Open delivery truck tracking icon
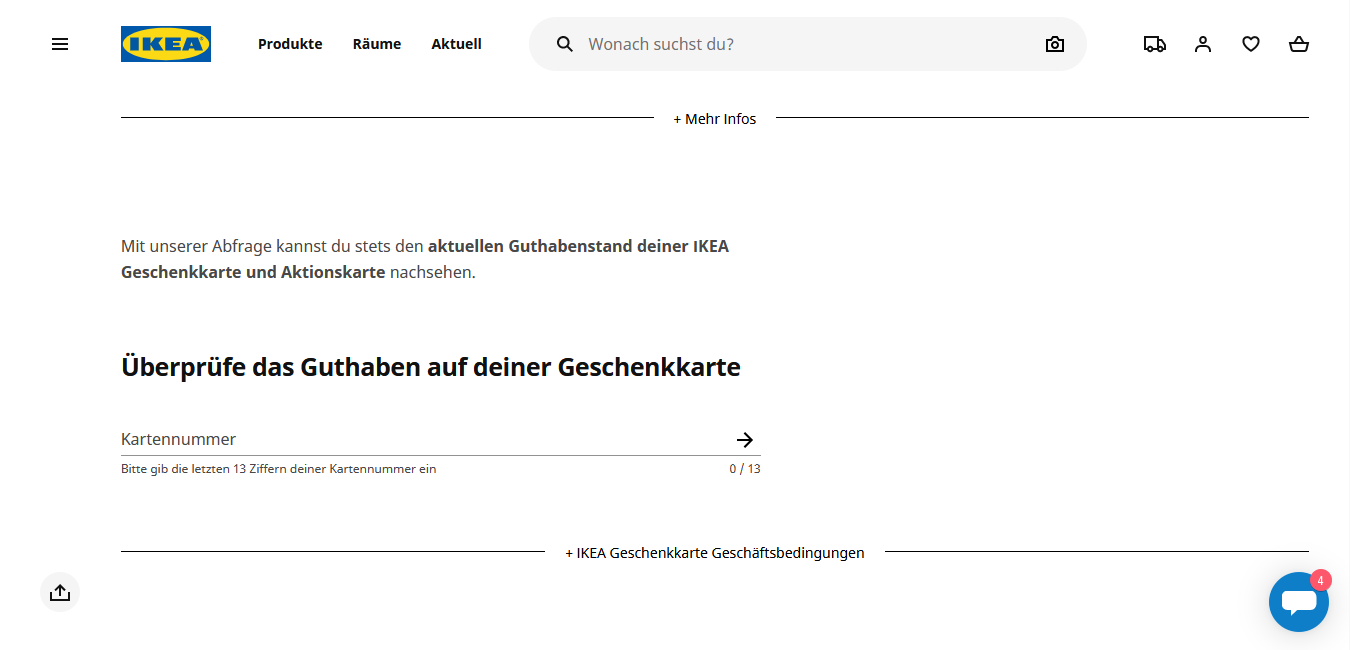Screen dimensions: 1350x650 point(1155,44)
